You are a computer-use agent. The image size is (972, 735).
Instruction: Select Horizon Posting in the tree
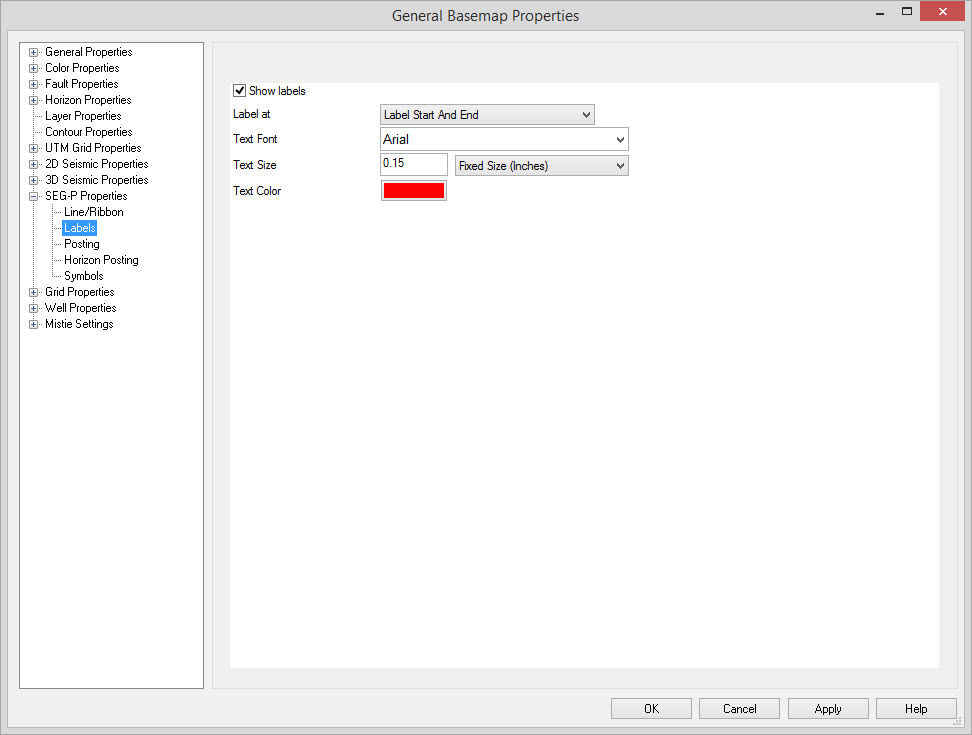pos(101,260)
